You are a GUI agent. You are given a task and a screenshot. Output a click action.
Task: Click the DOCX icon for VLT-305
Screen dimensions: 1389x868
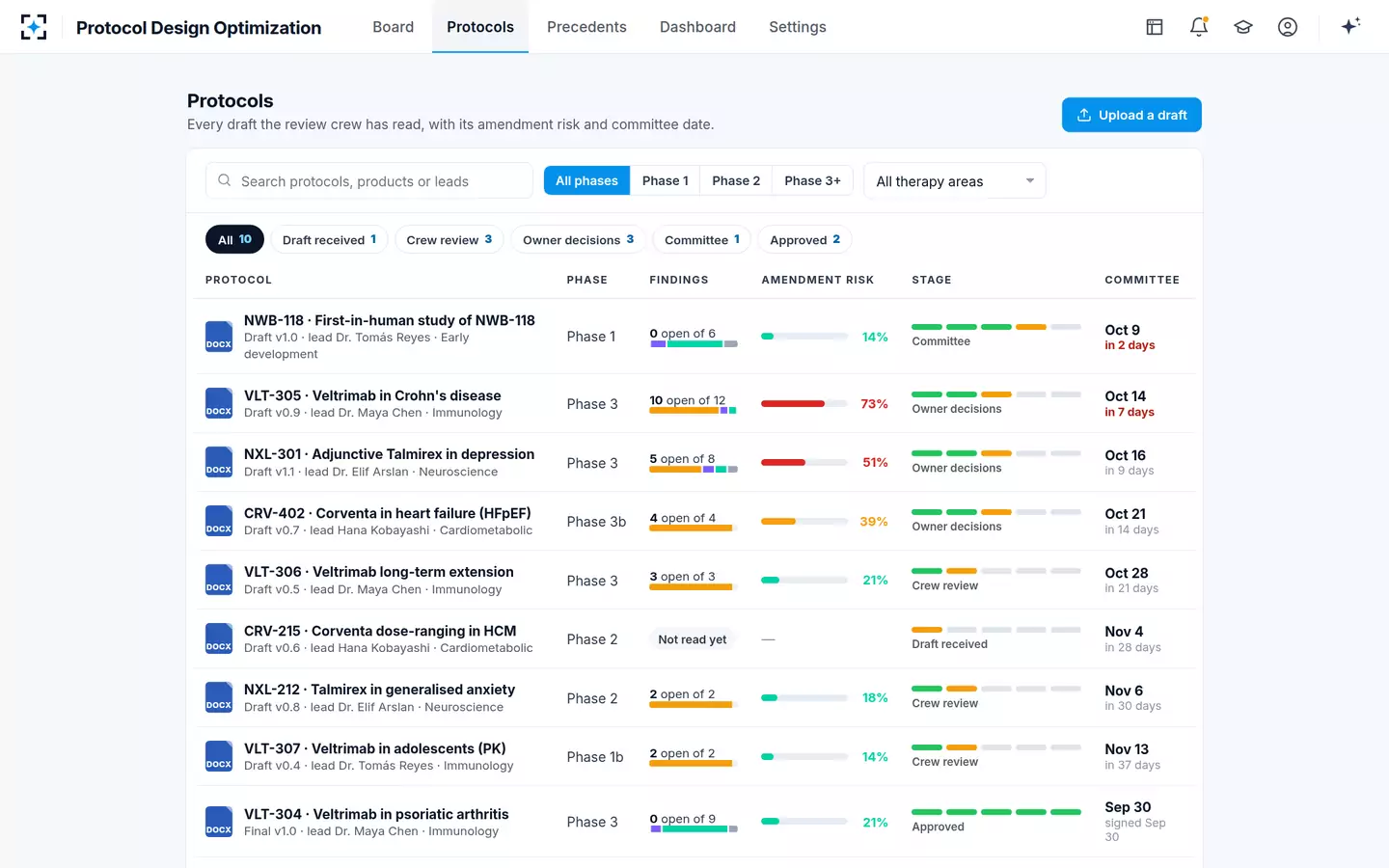219,403
